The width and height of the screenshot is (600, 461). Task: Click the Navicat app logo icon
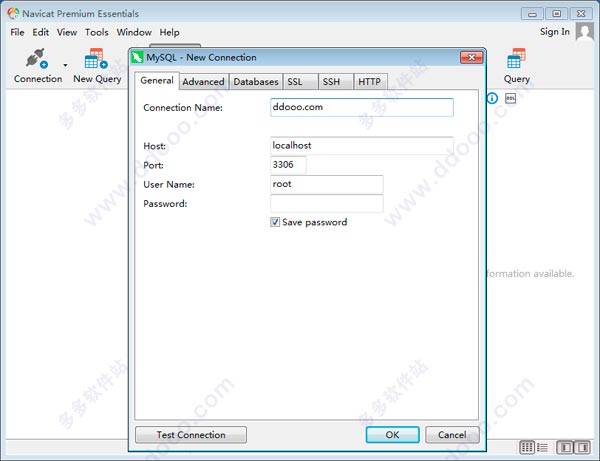point(13,13)
